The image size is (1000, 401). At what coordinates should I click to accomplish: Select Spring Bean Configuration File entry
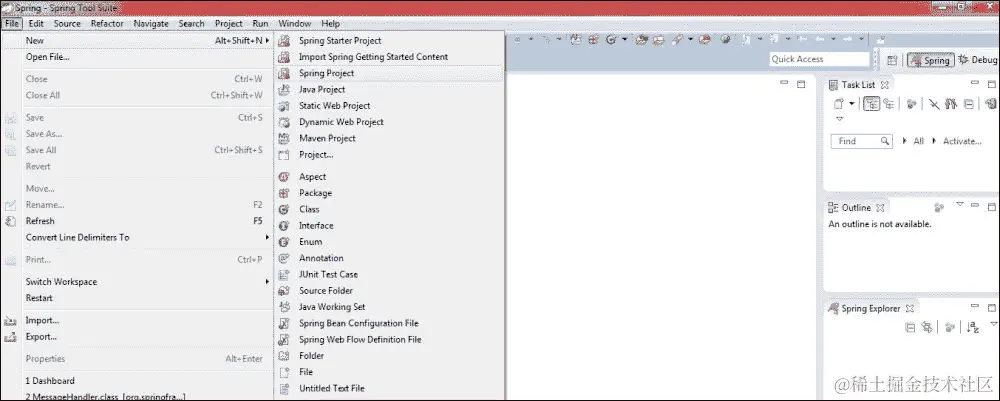(390, 323)
